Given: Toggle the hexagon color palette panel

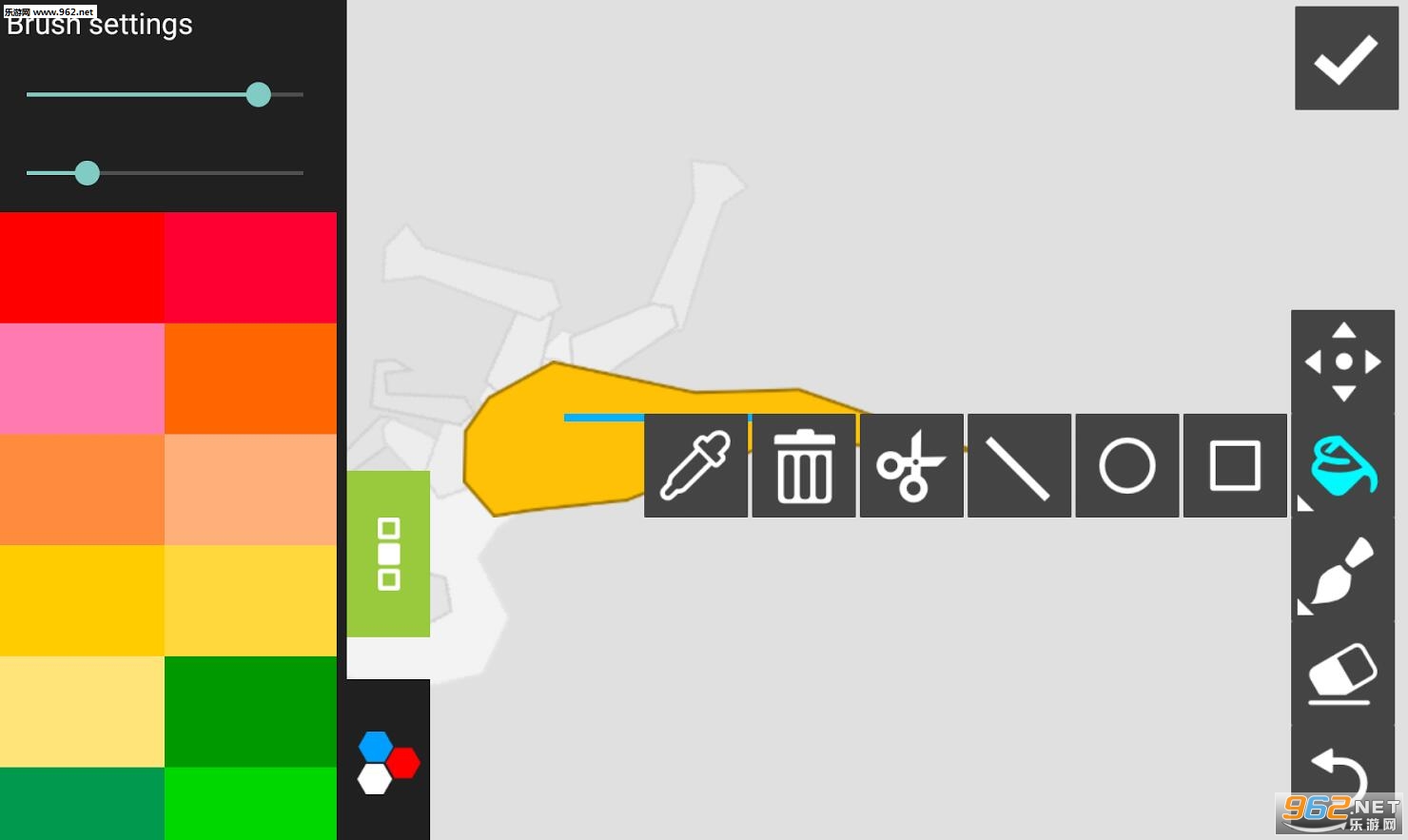Looking at the screenshot, I should [x=388, y=761].
